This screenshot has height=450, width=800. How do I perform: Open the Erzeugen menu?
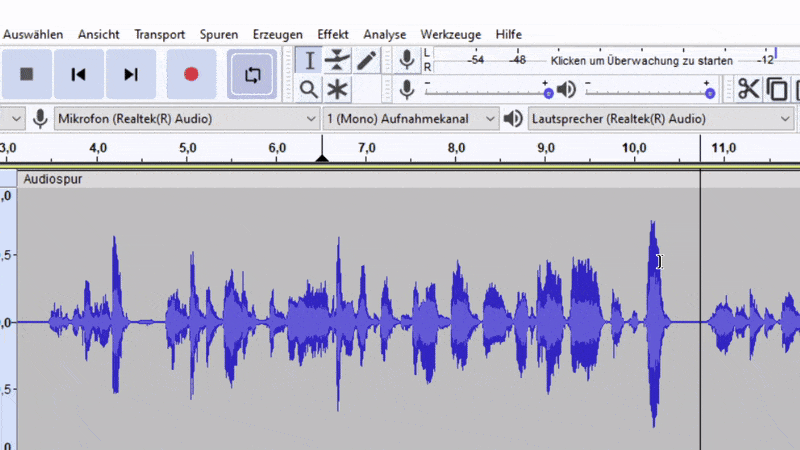click(278, 35)
